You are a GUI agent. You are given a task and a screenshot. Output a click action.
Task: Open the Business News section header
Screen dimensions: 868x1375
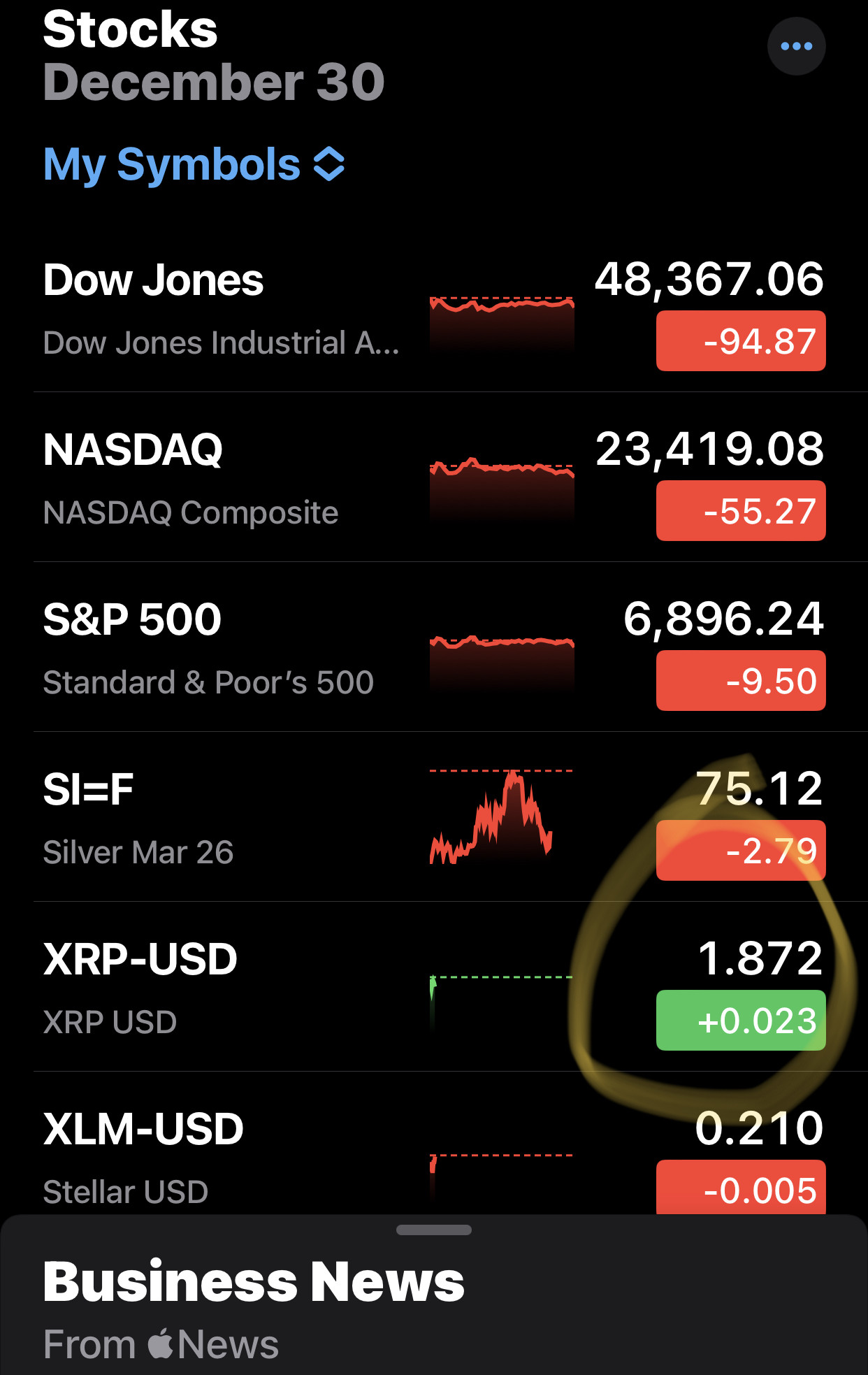254,1282
